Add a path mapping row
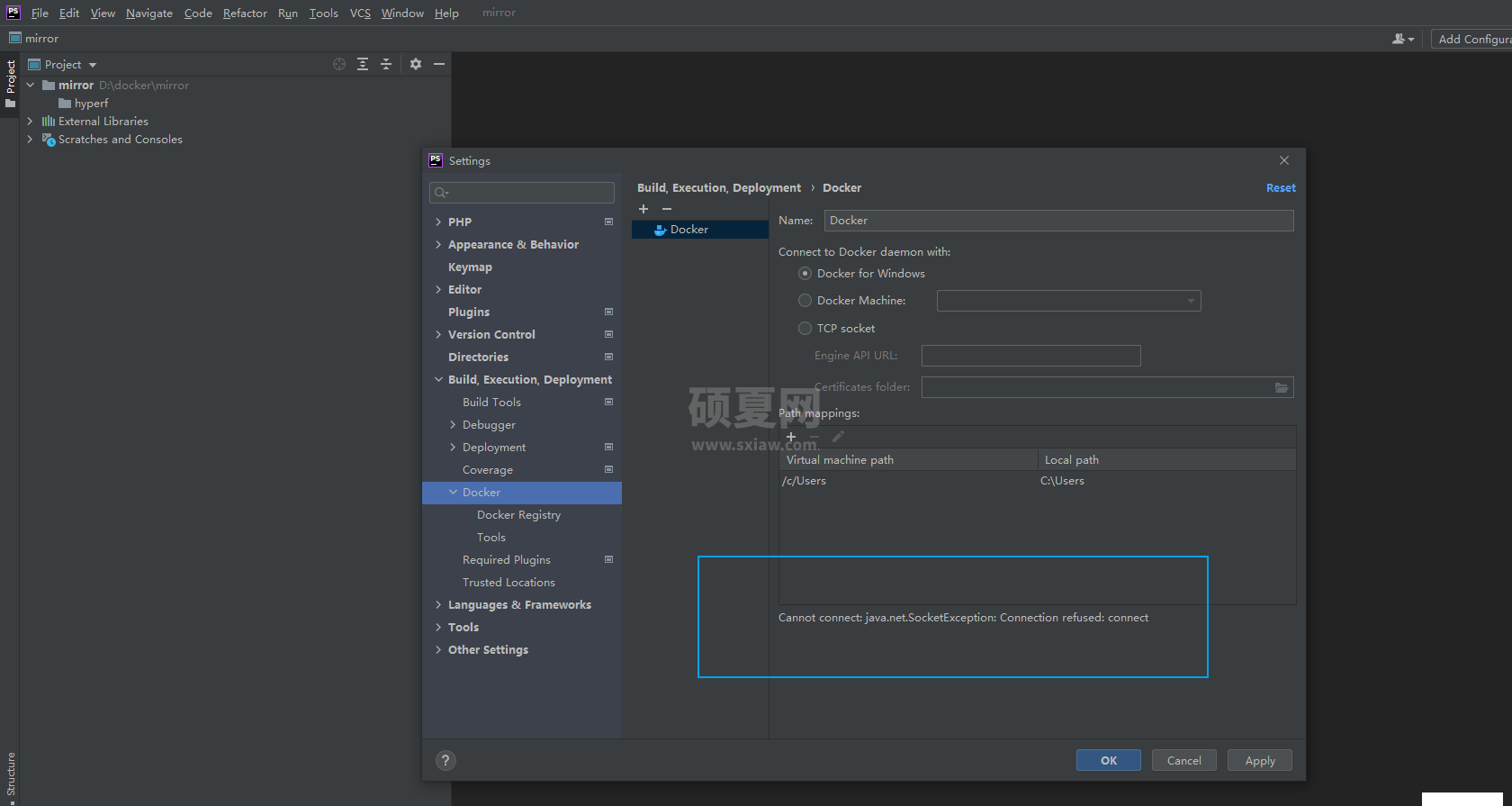 (x=791, y=437)
